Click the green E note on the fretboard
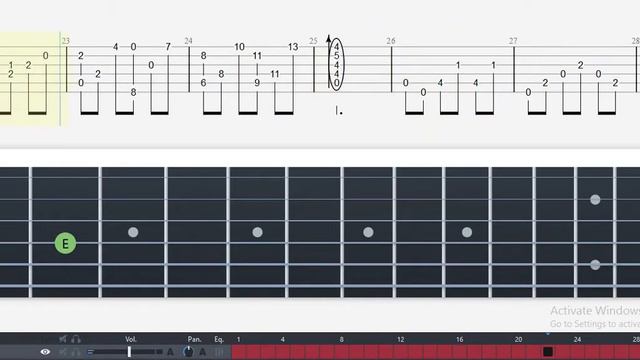 [x=65, y=244]
